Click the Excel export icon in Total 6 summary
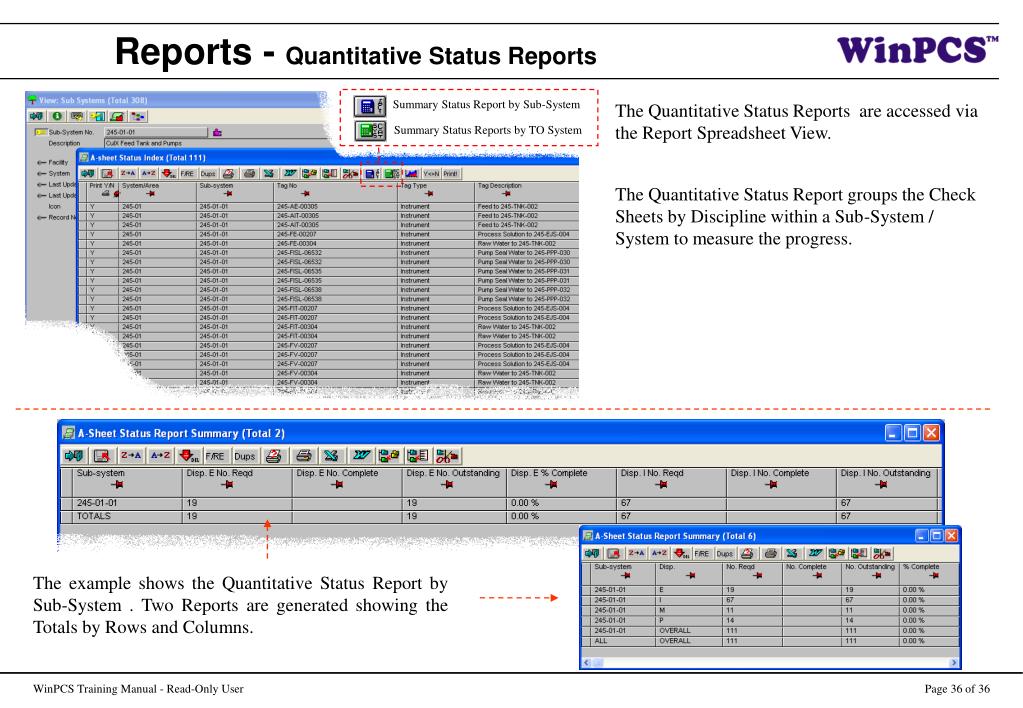 tap(791, 553)
